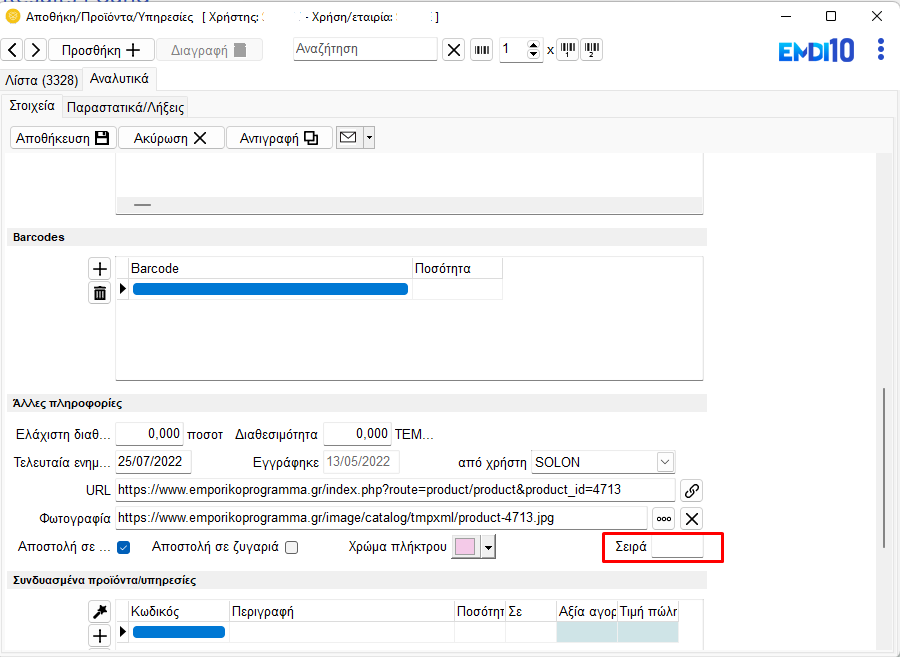
Task: Select the Στοιχεία tab
Action: (32, 106)
